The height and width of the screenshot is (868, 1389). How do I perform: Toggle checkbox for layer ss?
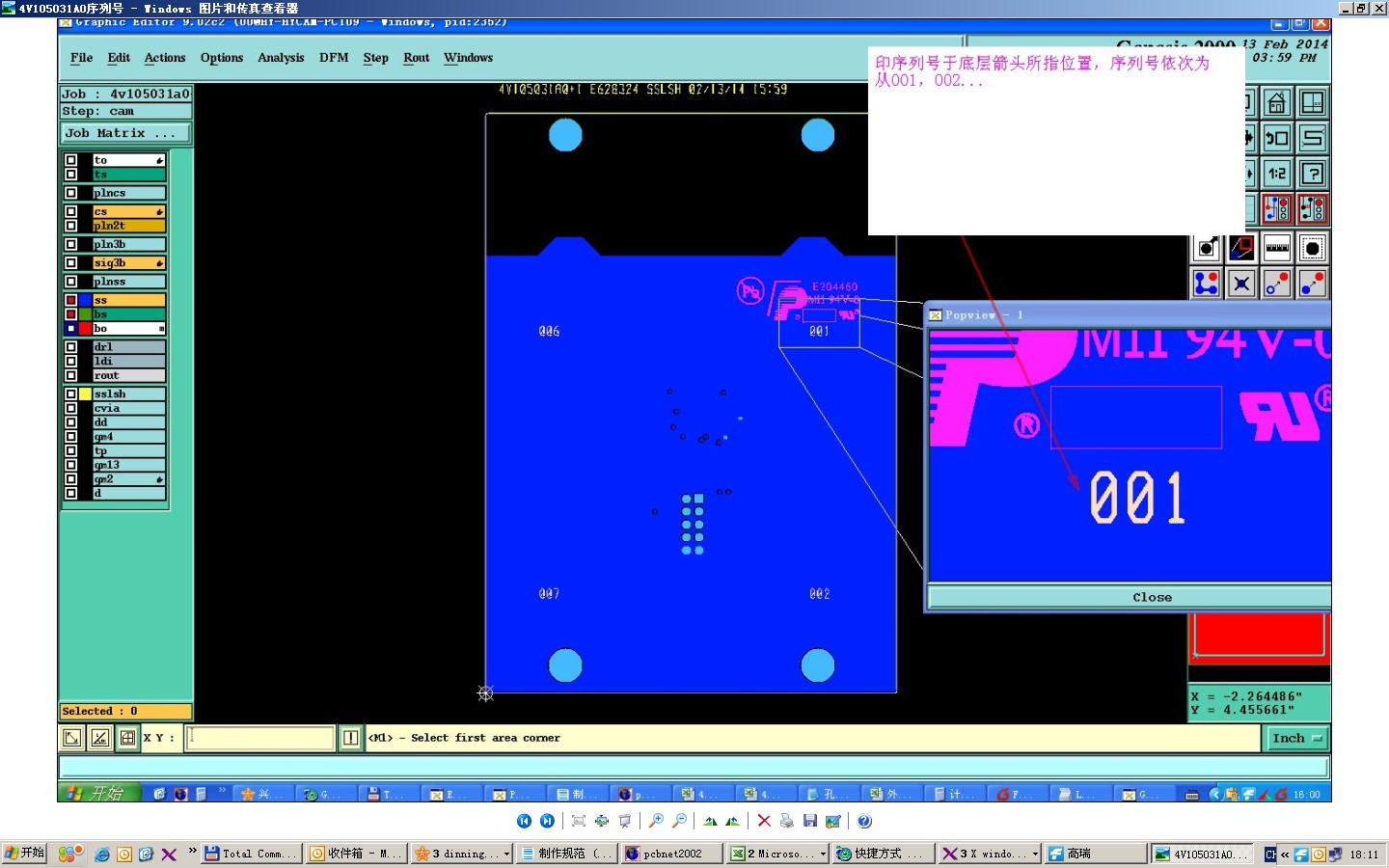coord(70,300)
